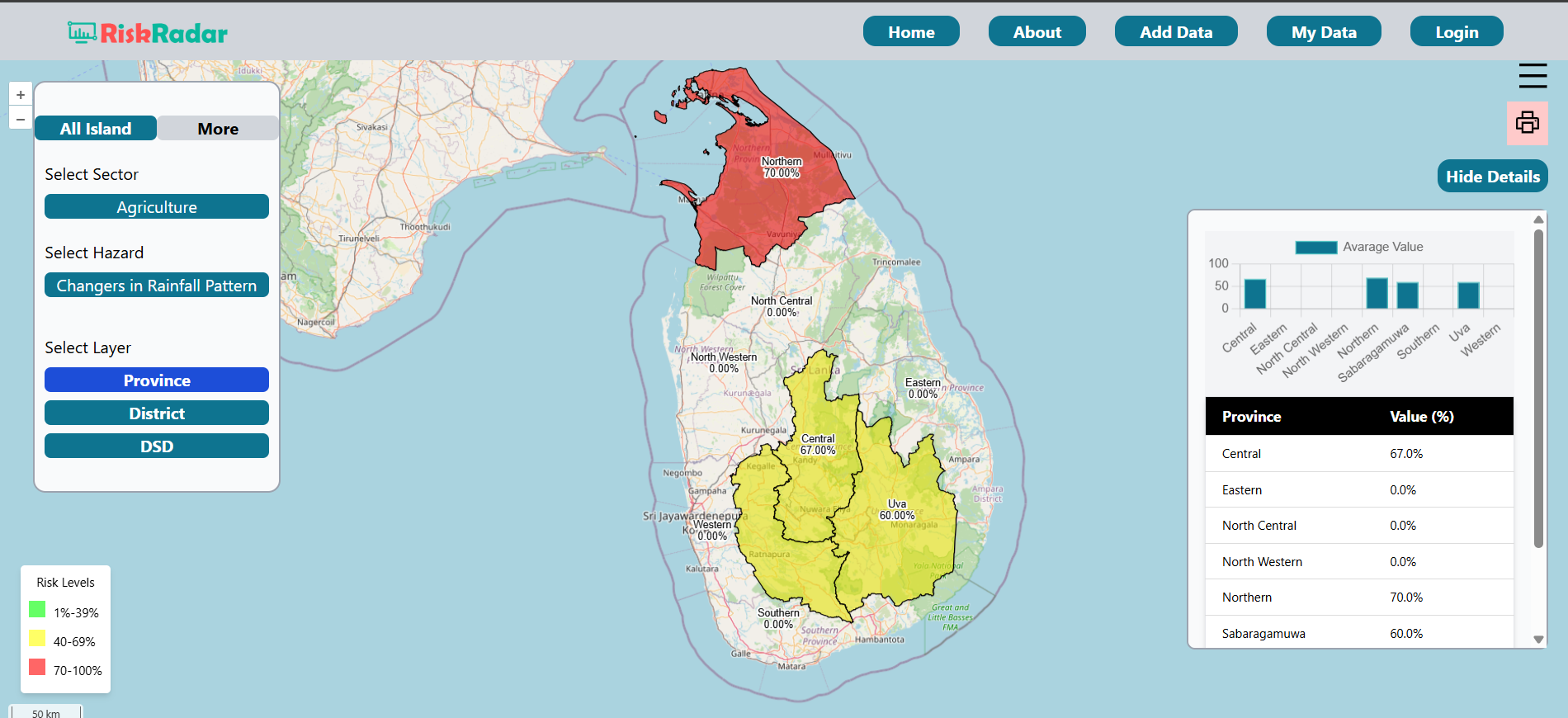The image size is (1568, 718).
Task: Click the red 70-100% risk swatch
Action: [x=37, y=667]
